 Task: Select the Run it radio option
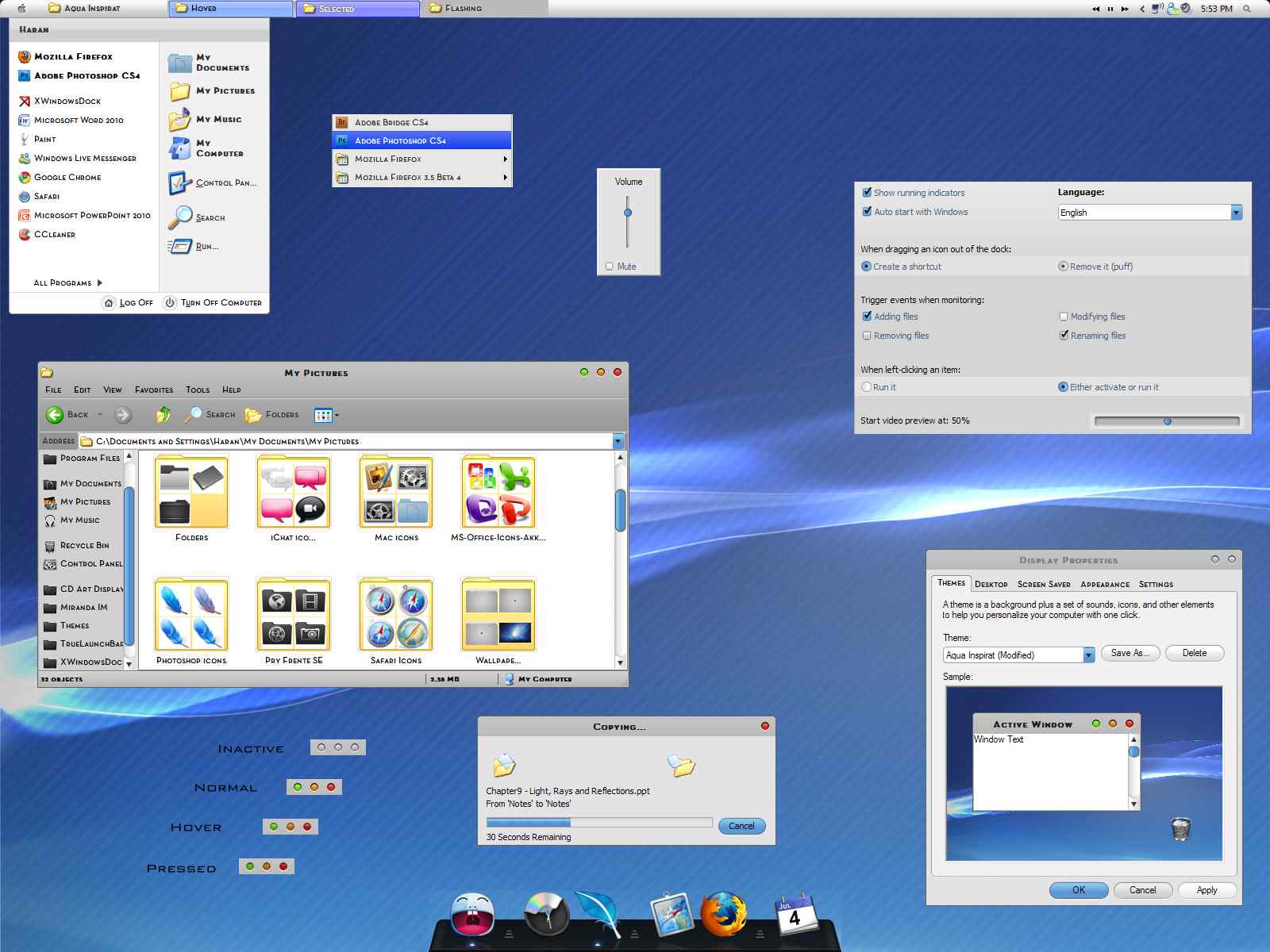866,387
